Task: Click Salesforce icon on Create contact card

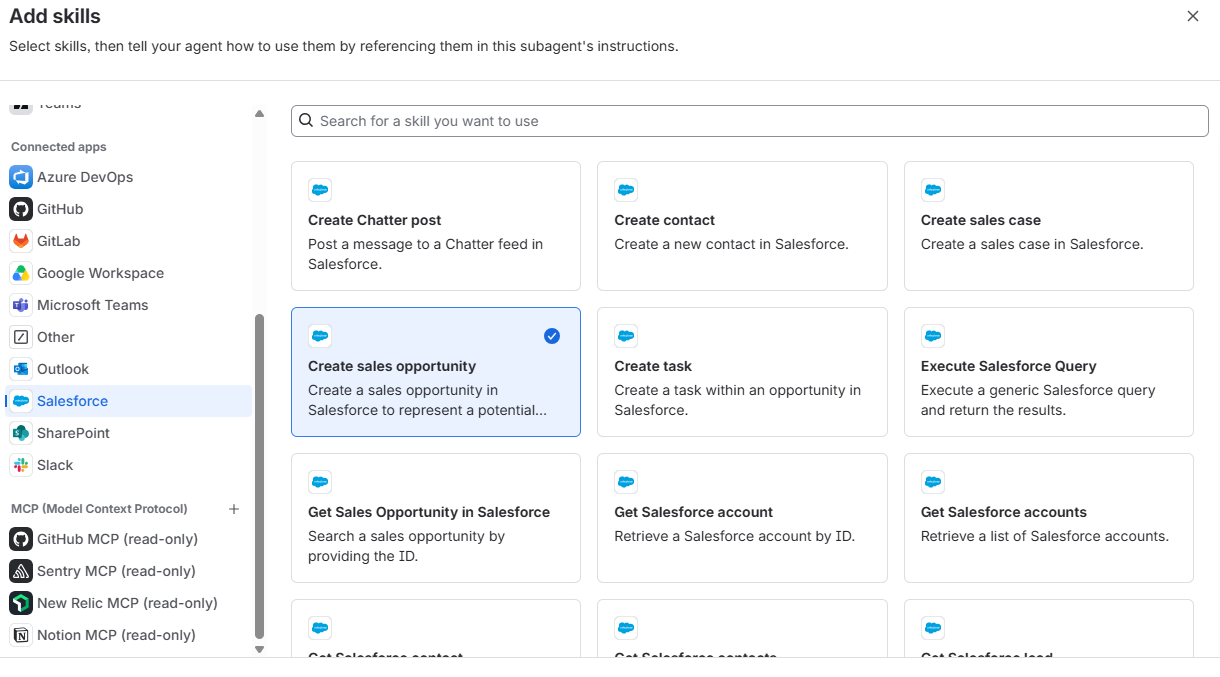Action: coord(626,190)
